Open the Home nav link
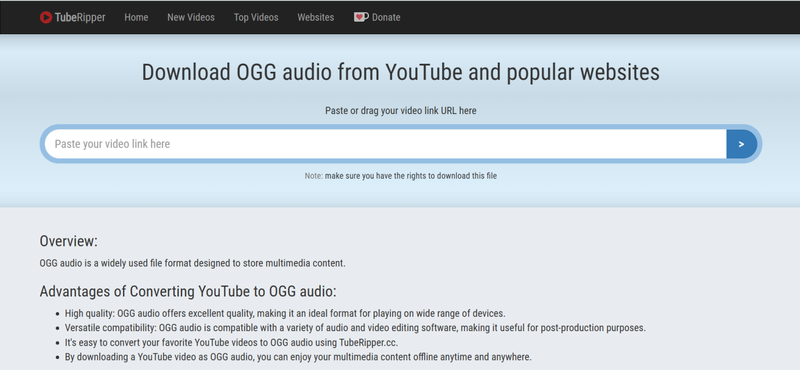Image resolution: width=800 pixels, height=370 pixels. 136,17
